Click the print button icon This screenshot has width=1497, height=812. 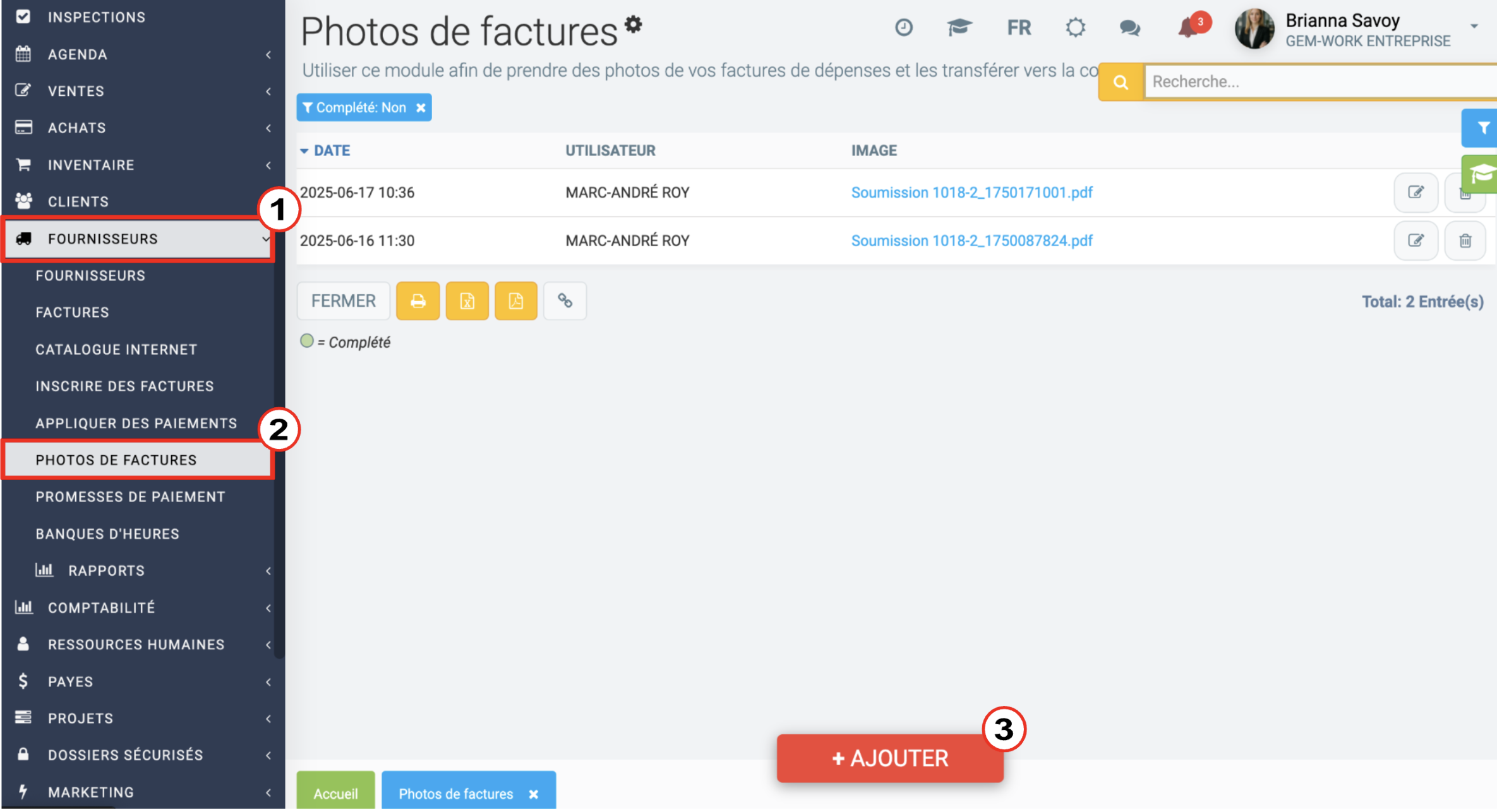click(x=418, y=301)
